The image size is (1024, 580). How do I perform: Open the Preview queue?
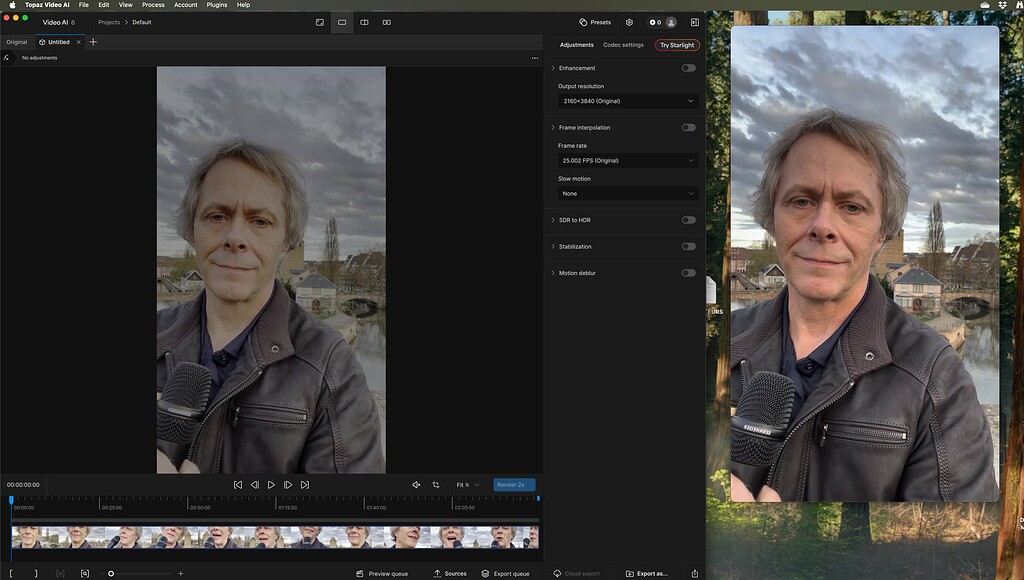pos(382,573)
